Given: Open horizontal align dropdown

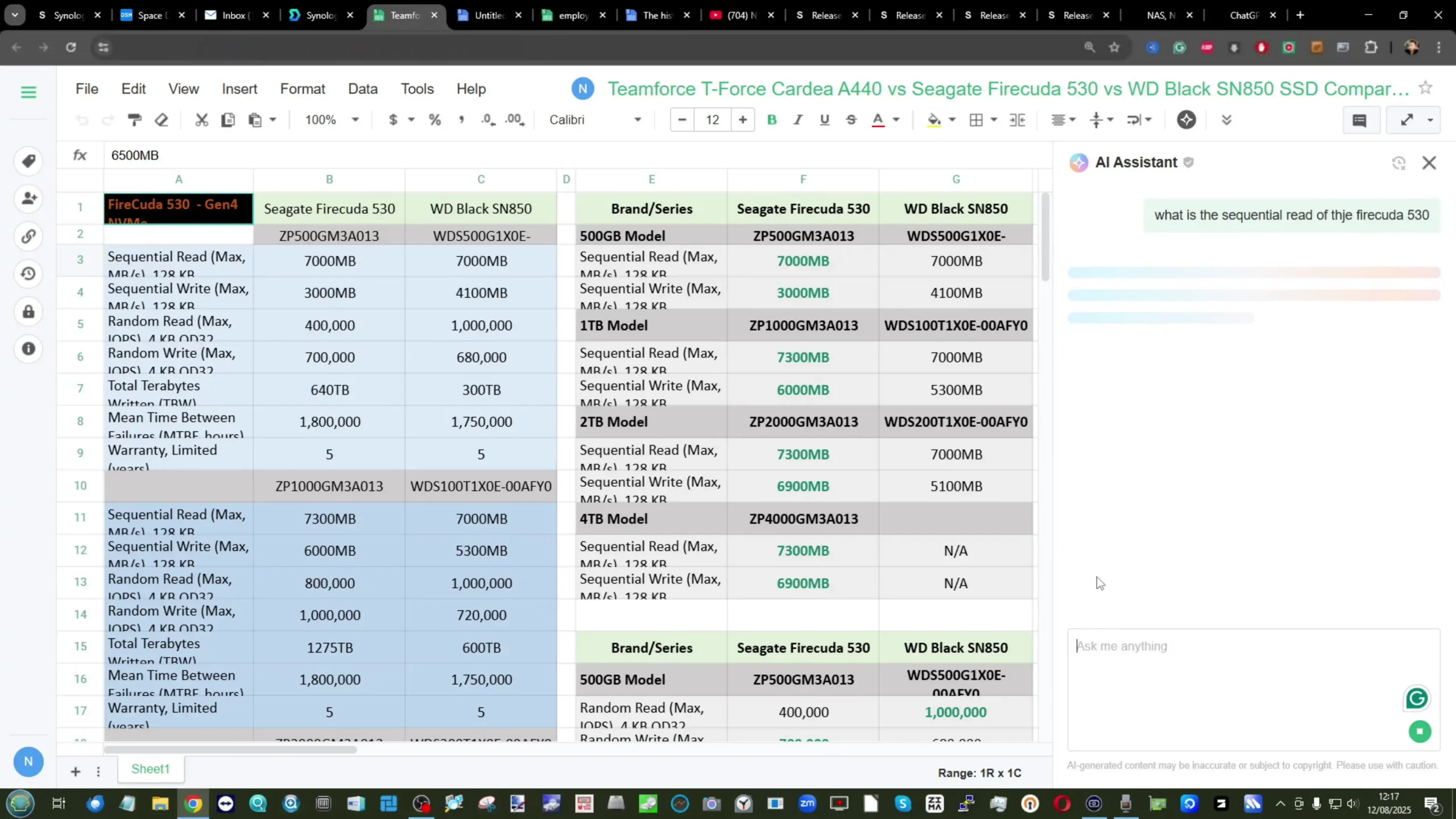Looking at the screenshot, I should [x=1064, y=120].
